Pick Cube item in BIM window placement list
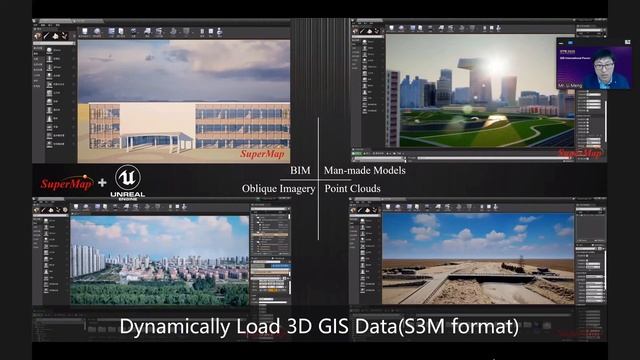This screenshot has height=360, width=640. pyautogui.click(x=49, y=93)
